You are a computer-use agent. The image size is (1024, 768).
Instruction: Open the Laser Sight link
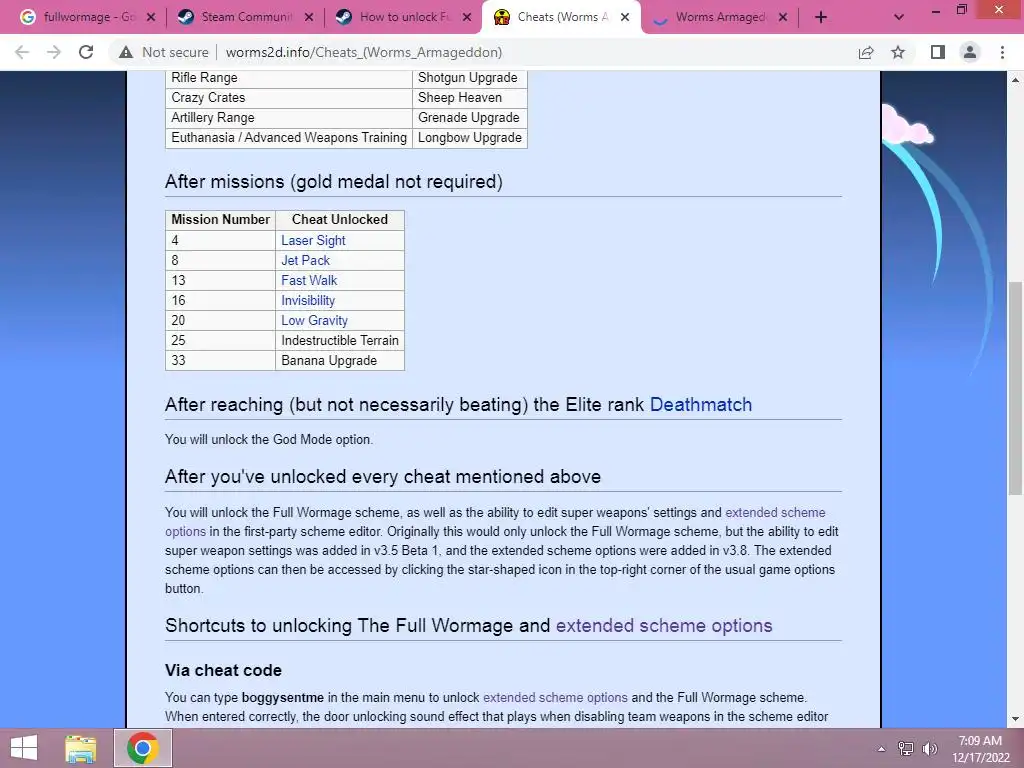[313, 240]
